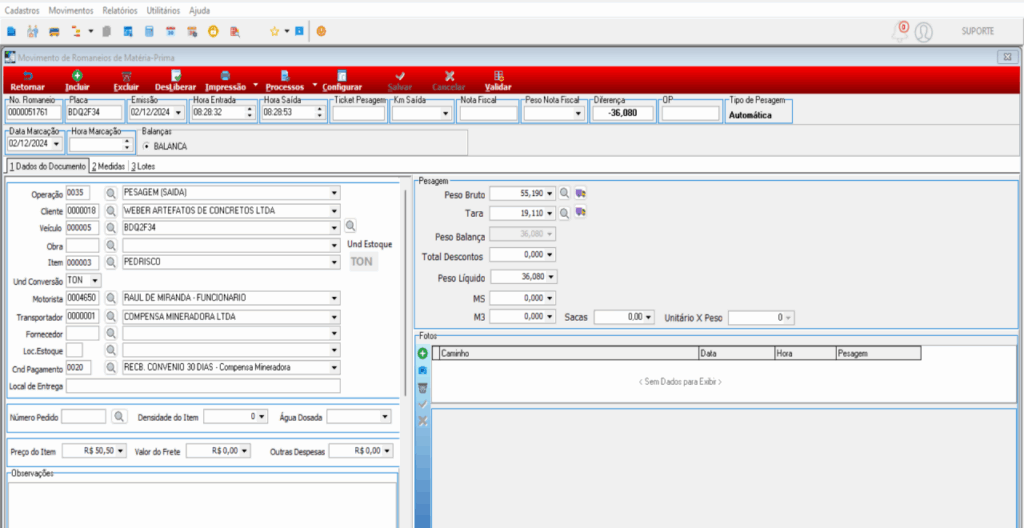This screenshot has width=1024, height=528.
Task: Select the BALANCA radio button
Action: 148,145
